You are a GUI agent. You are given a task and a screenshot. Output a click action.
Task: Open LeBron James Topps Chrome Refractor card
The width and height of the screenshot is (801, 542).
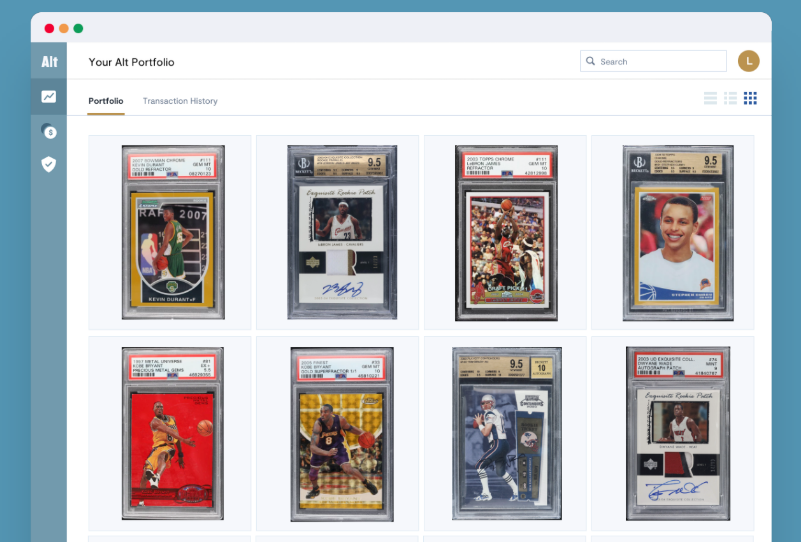pos(506,233)
